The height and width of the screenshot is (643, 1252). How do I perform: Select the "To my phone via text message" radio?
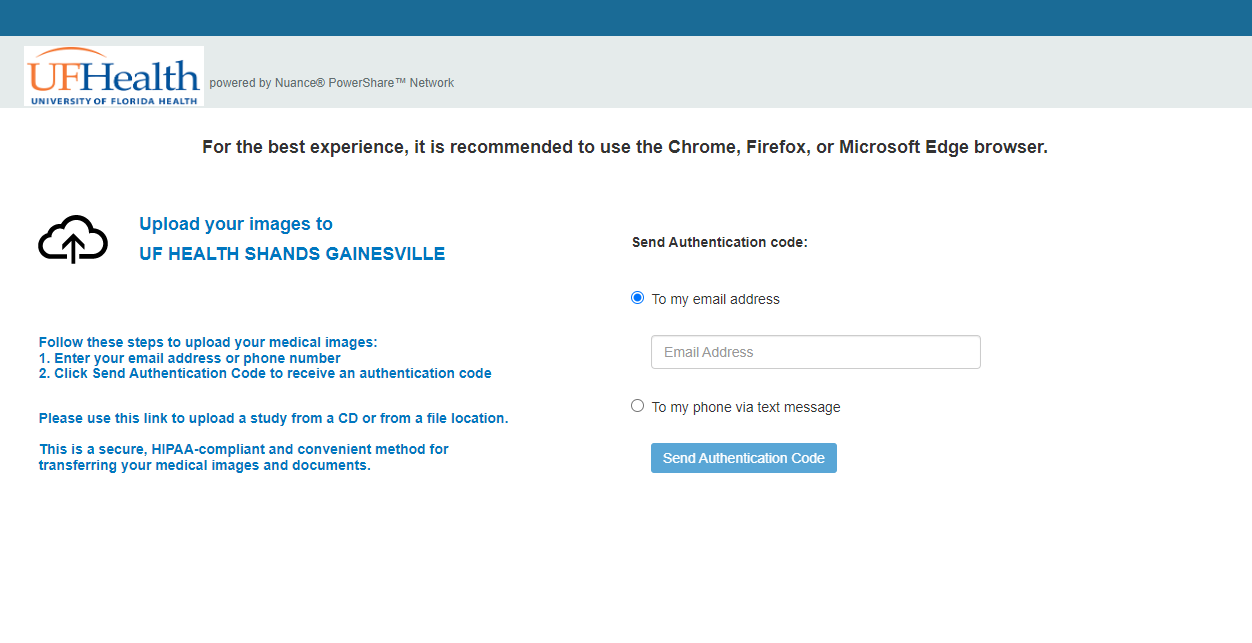coord(638,406)
